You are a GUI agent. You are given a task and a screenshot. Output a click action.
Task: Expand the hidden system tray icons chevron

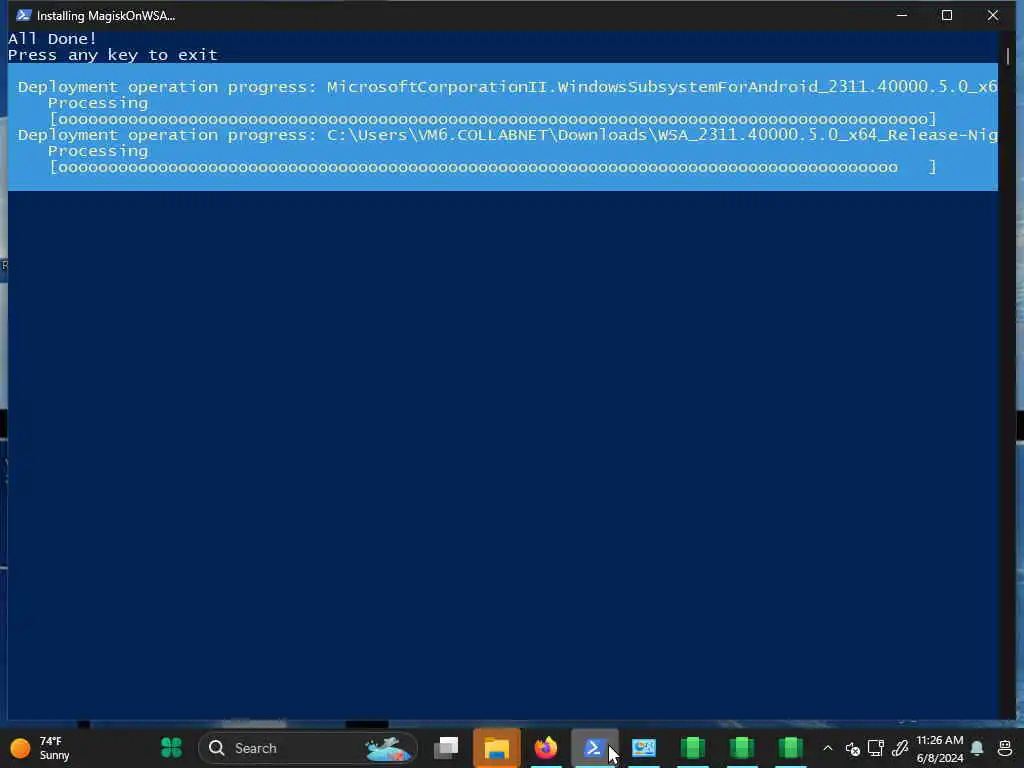(x=827, y=748)
